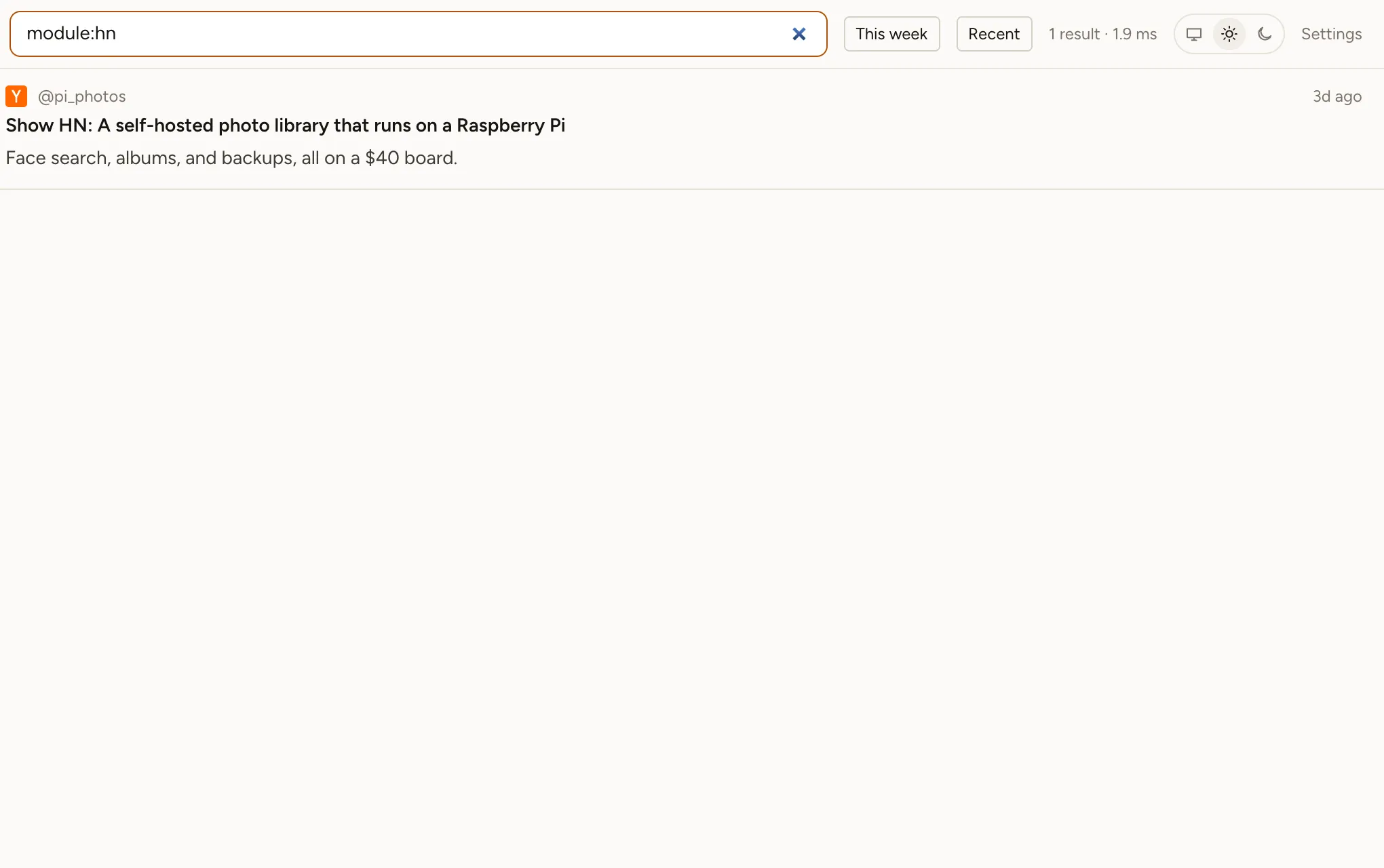Open the @pi_photos author handle
1384x868 pixels.
(x=82, y=96)
